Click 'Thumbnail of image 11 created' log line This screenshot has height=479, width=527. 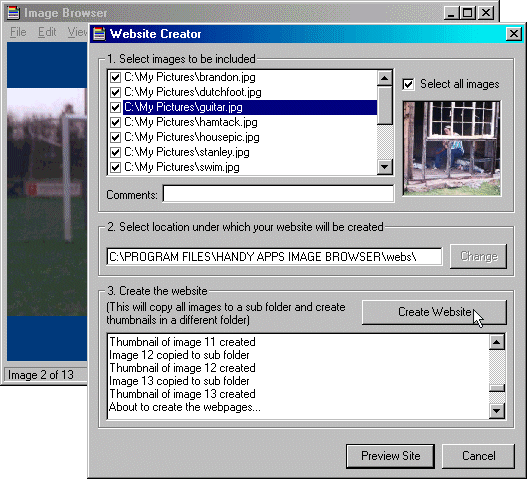[x=182, y=342]
